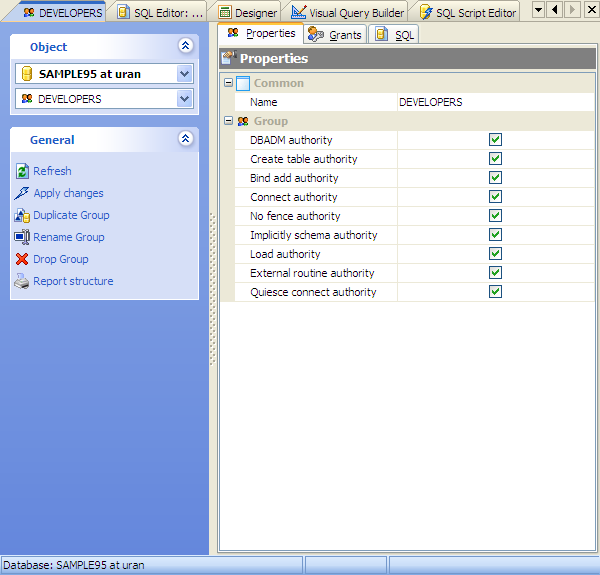Collapse the Common properties section
This screenshot has width=600, height=575.
click(228, 83)
